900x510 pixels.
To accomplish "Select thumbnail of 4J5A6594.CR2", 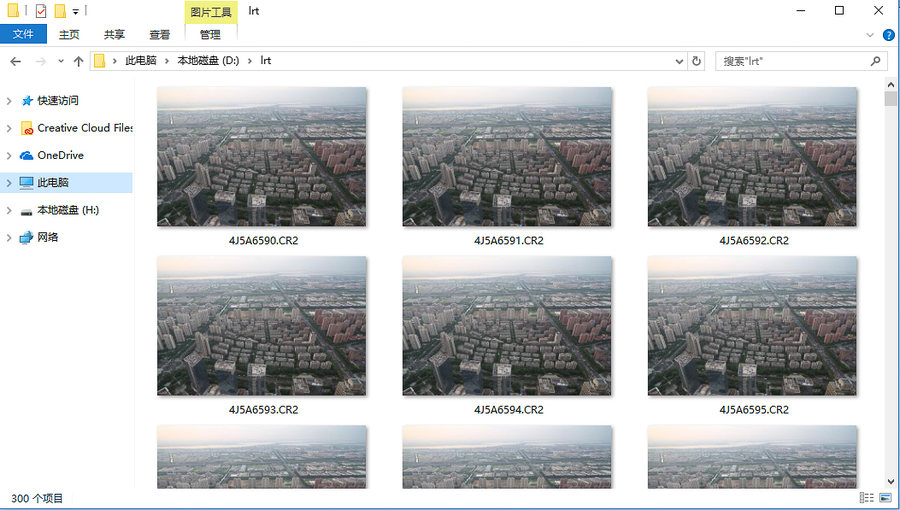I will (507, 325).
